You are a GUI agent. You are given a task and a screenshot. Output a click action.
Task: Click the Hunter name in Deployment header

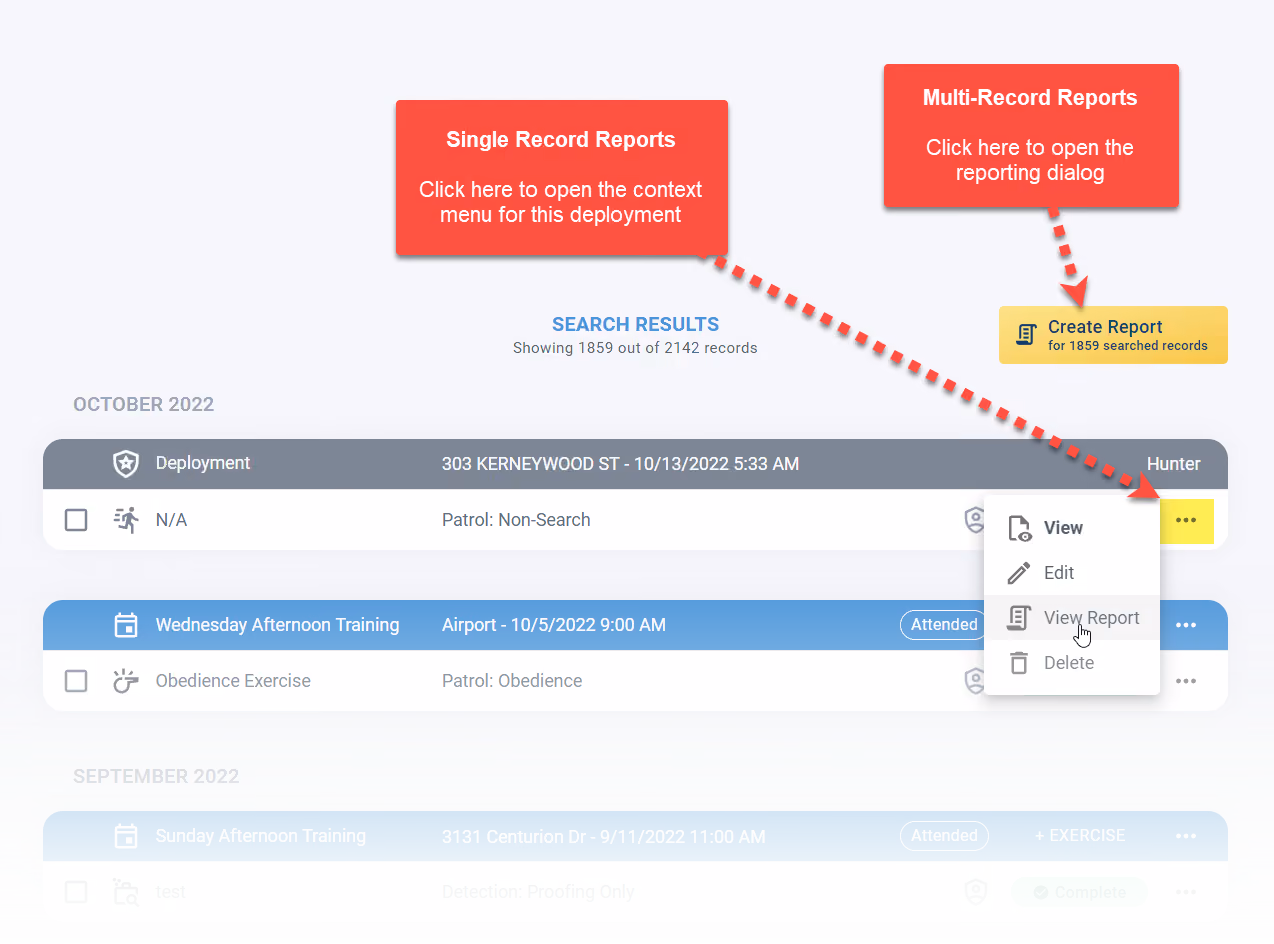coord(1174,464)
